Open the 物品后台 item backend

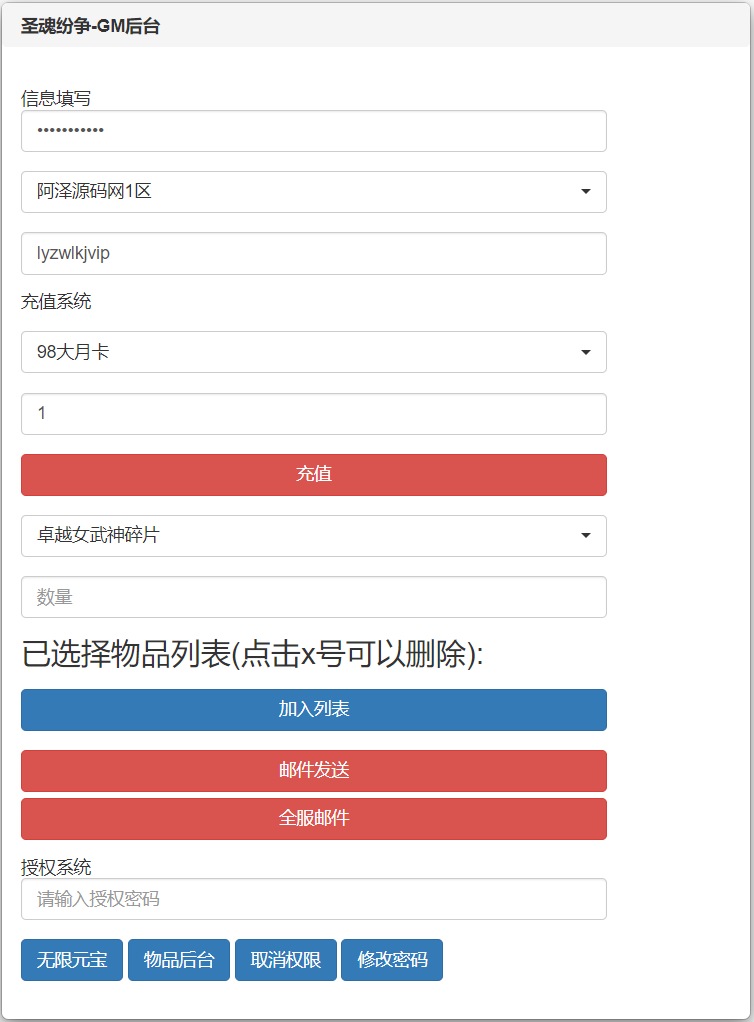pyautogui.click(x=178, y=959)
